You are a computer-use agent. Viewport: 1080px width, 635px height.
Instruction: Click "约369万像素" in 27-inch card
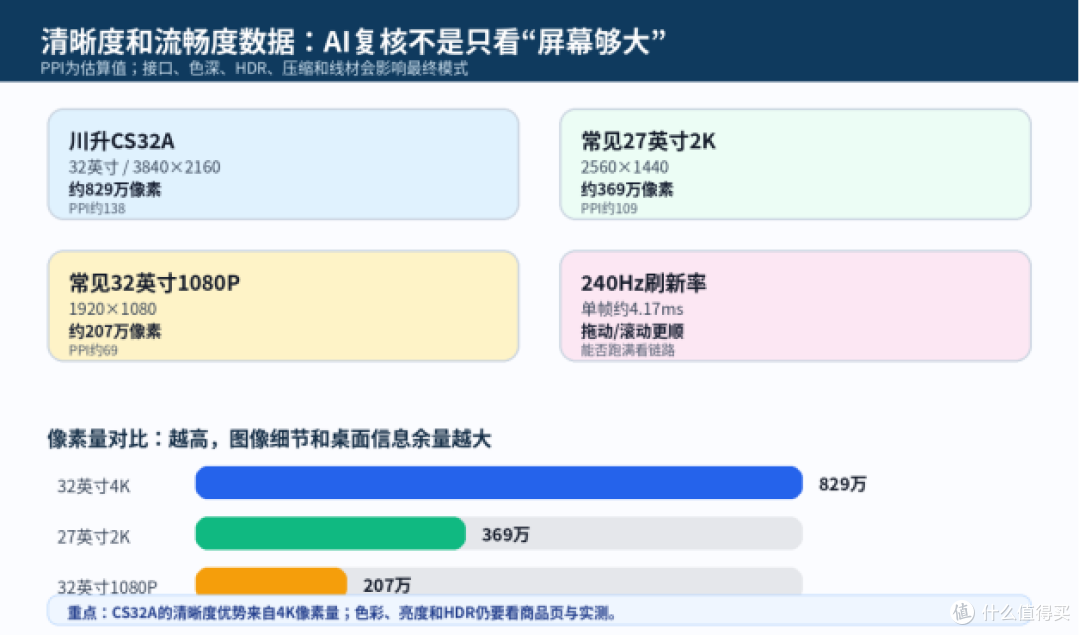click(x=627, y=189)
